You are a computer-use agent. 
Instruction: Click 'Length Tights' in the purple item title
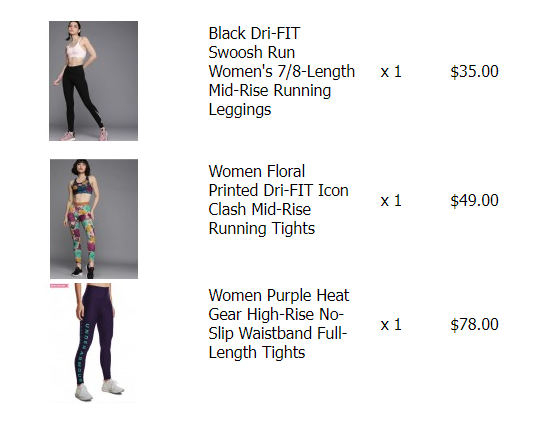(x=257, y=353)
